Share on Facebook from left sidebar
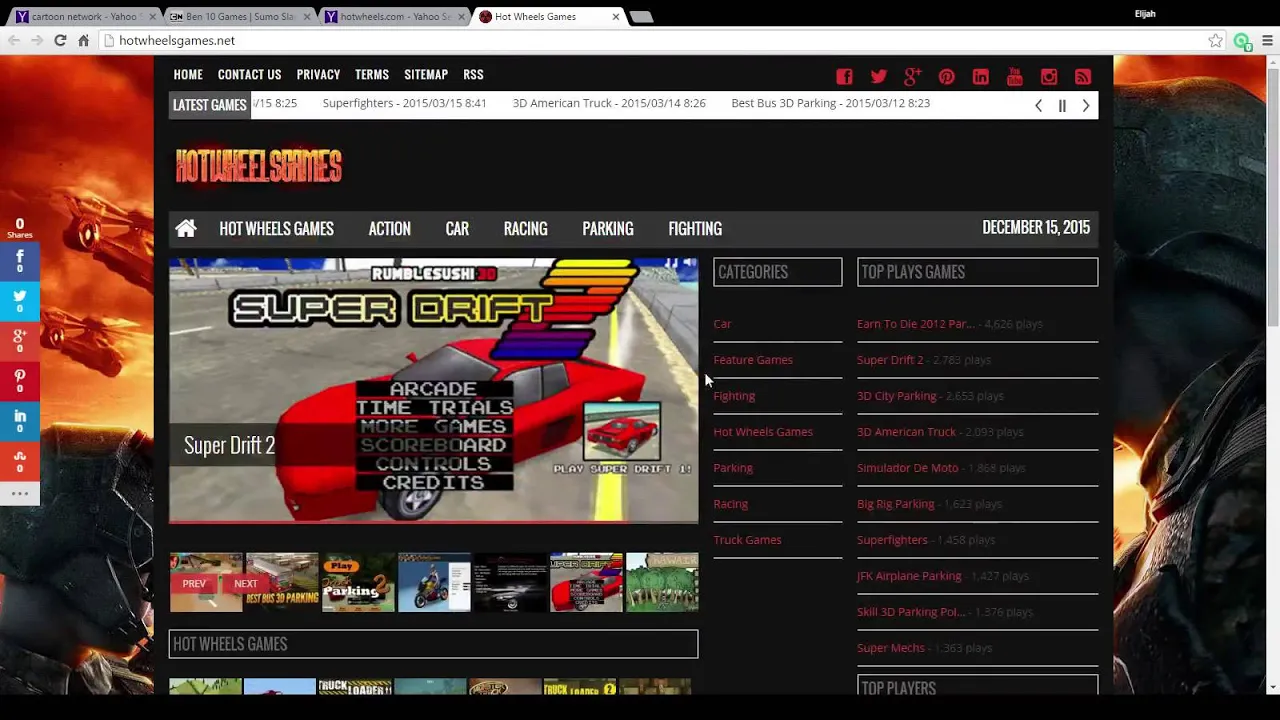This screenshot has height=720, width=1280. coord(19,261)
